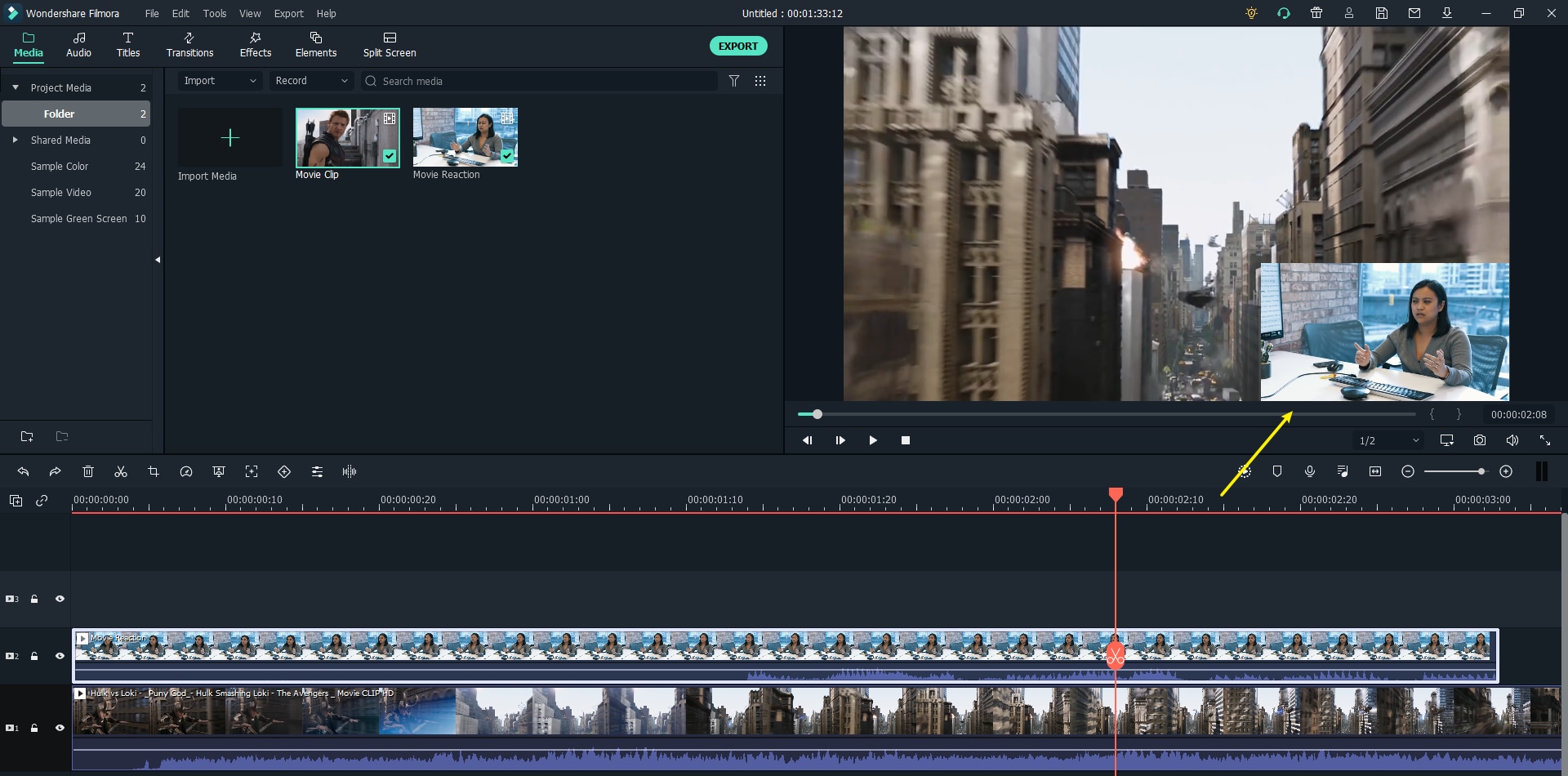Hide track 1 with eye icon
The height and width of the screenshot is (776, 1568).
point(60,728)
